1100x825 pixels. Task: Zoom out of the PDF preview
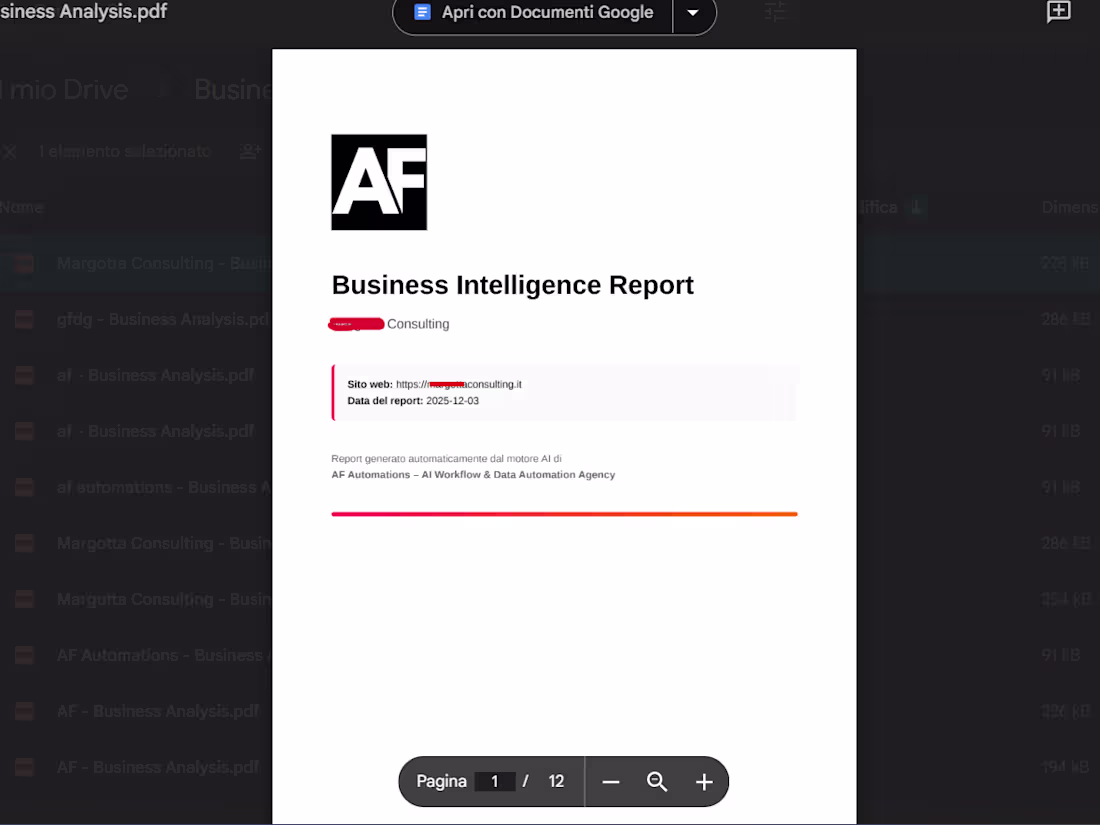(610, 781)
